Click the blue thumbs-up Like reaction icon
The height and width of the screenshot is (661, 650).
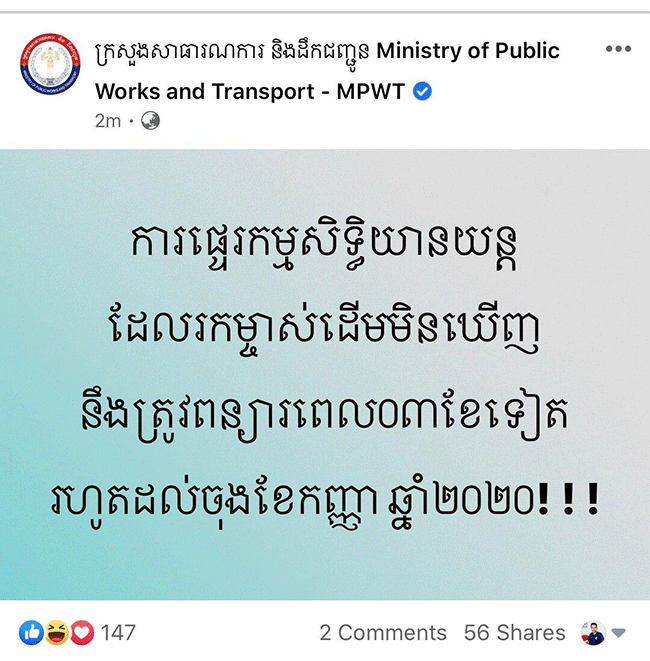point(31,633)
